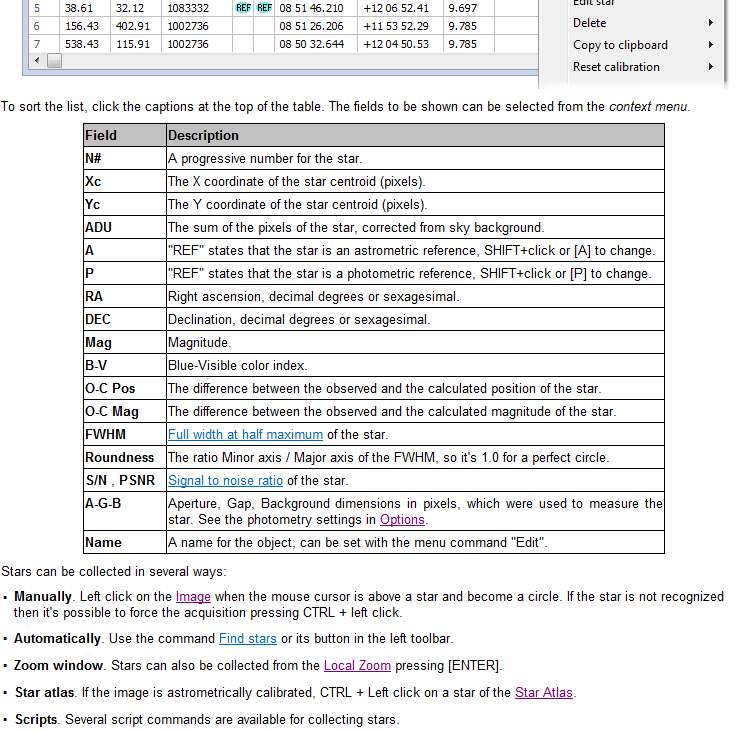
Task: Open the 'Signal to noise ratio' link
Action: click(225, 481)
